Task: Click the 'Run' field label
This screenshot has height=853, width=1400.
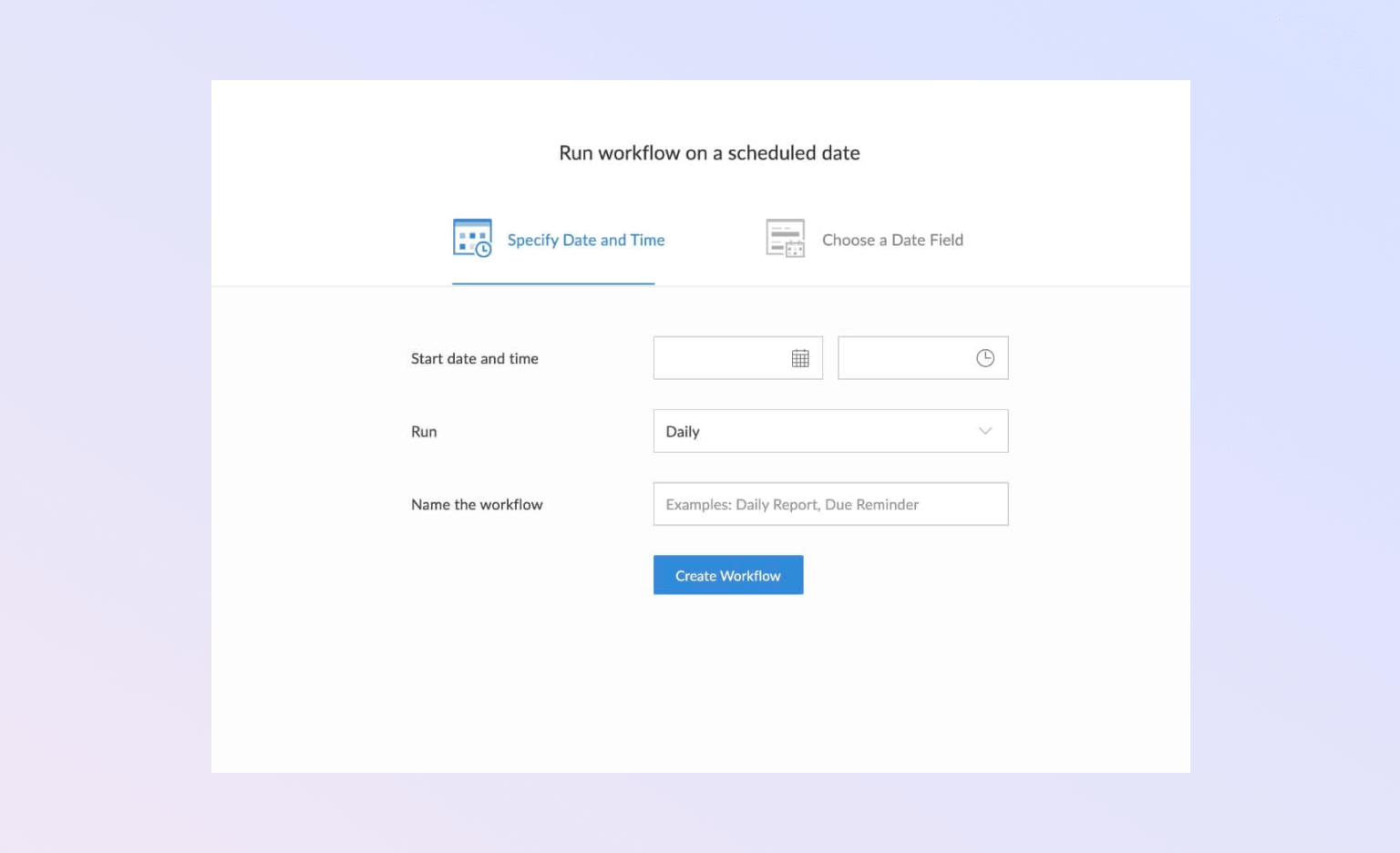Action: 424,432
